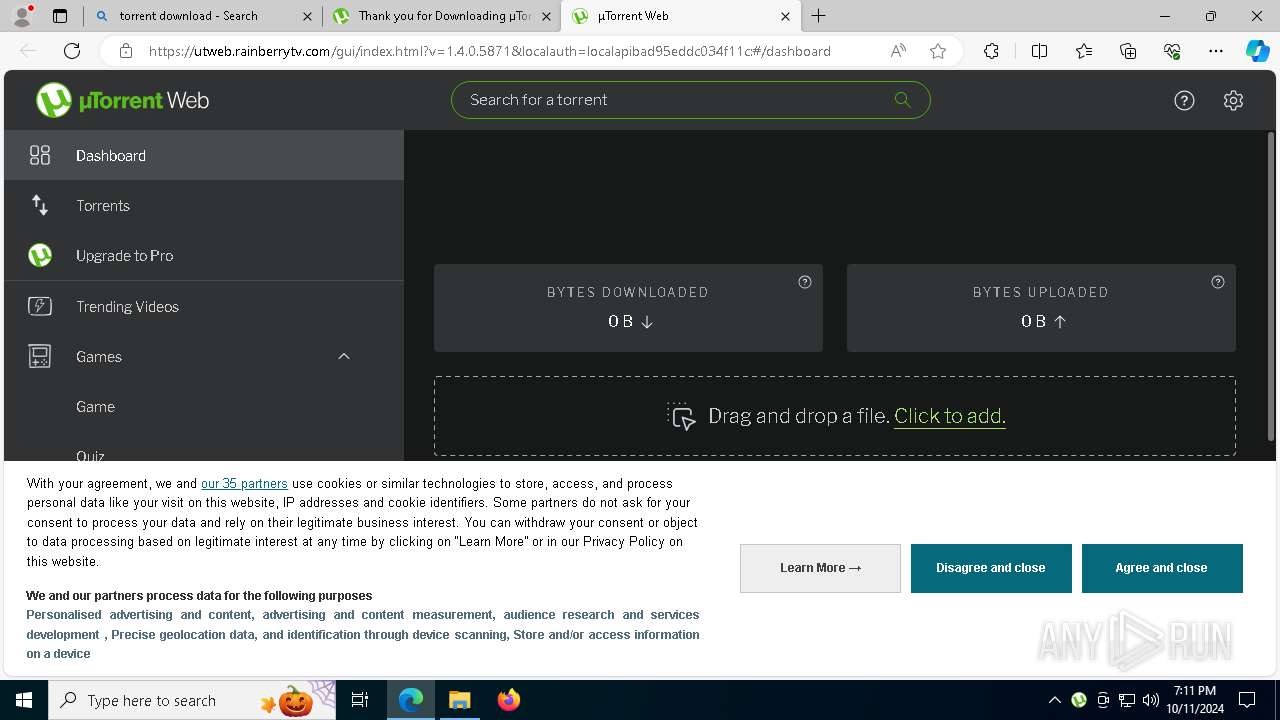Screen dimensions: 1280x720
Task: Open the Dashboard menu item
Action: [x=204, y=155]
